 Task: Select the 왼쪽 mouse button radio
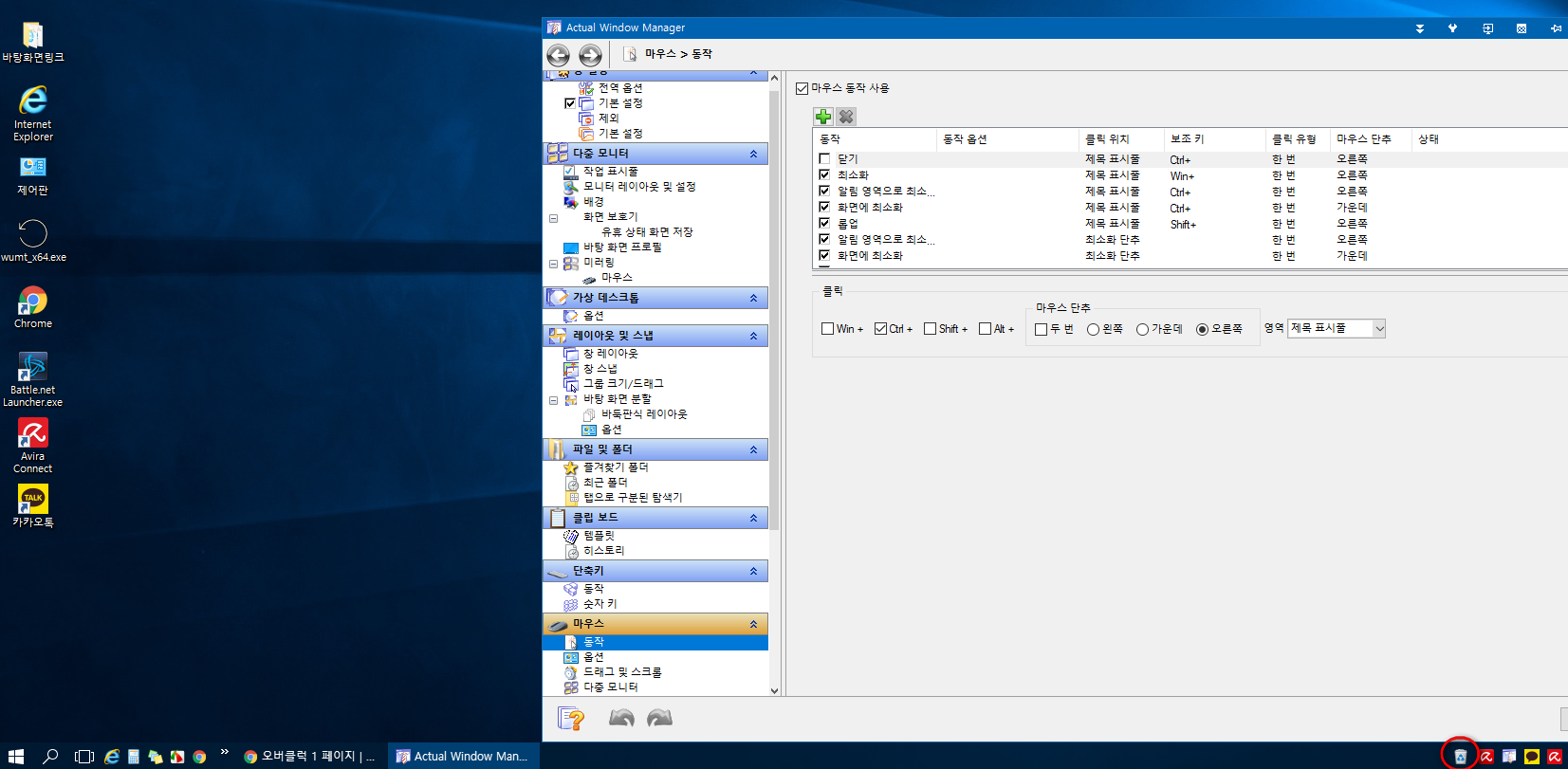pyautogui.click(x=1093, y=329)
